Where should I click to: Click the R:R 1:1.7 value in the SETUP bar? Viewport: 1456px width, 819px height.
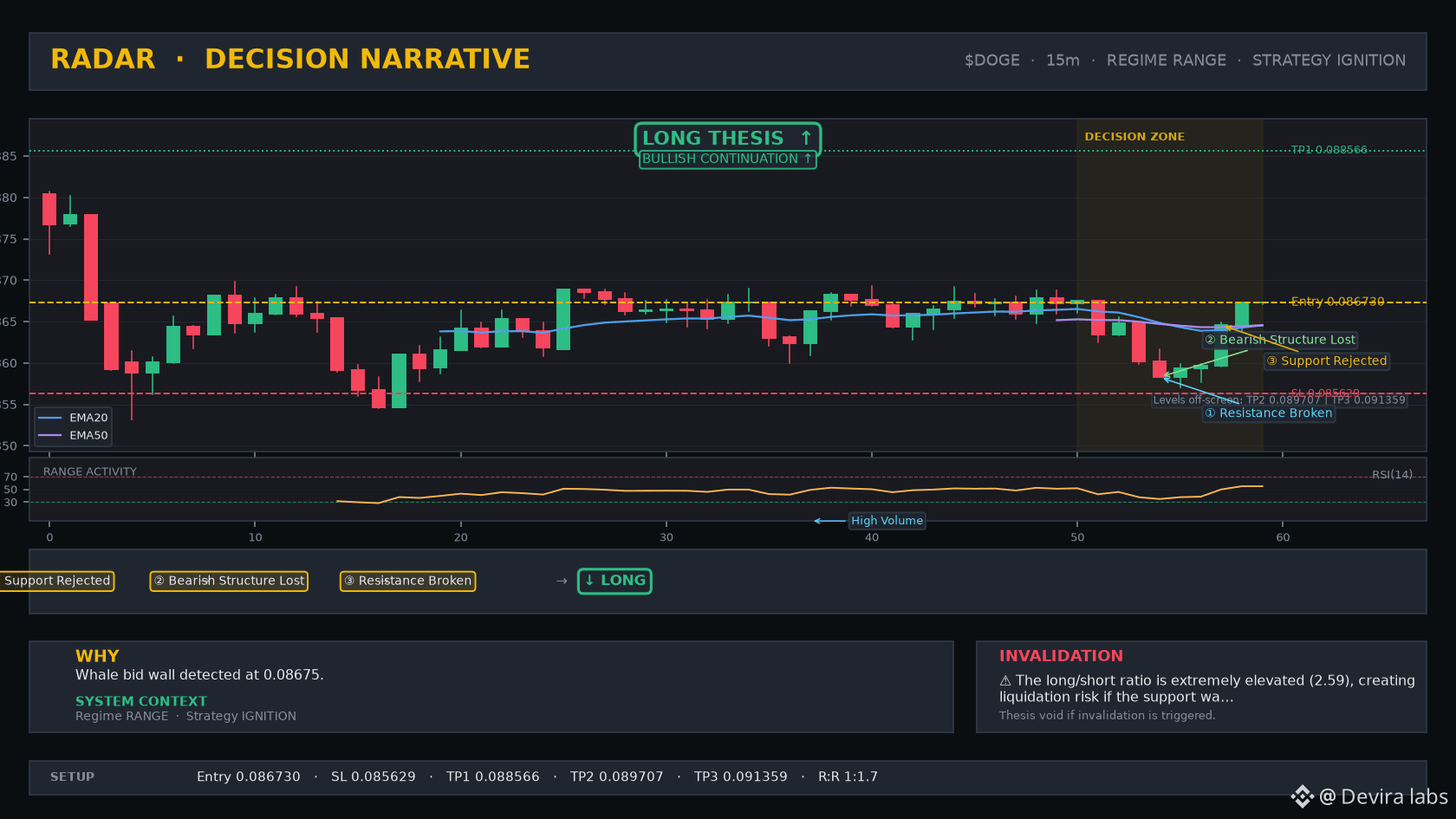[x=848, y=777]
